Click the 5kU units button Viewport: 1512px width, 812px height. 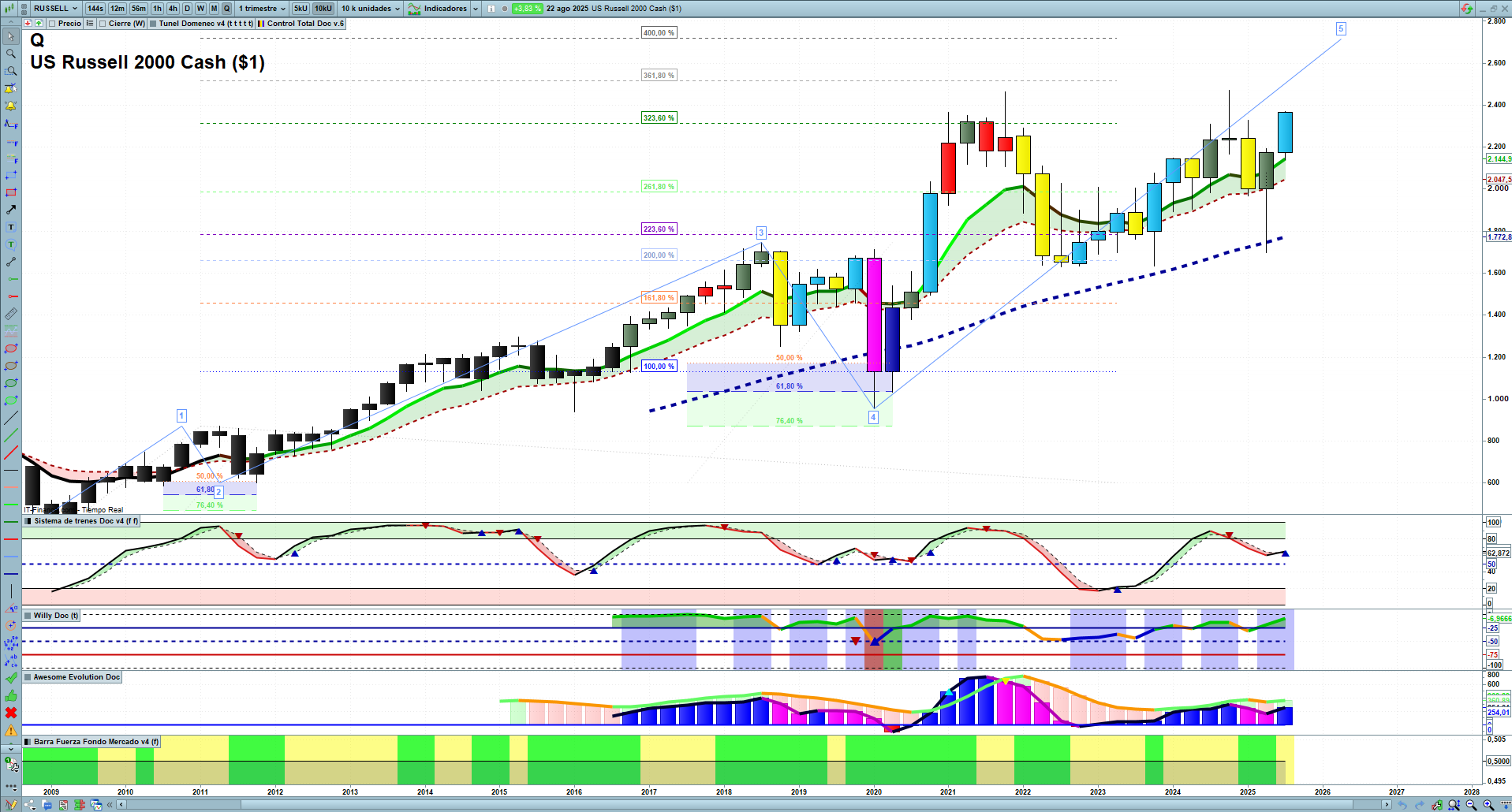click(x=301, y=9)
